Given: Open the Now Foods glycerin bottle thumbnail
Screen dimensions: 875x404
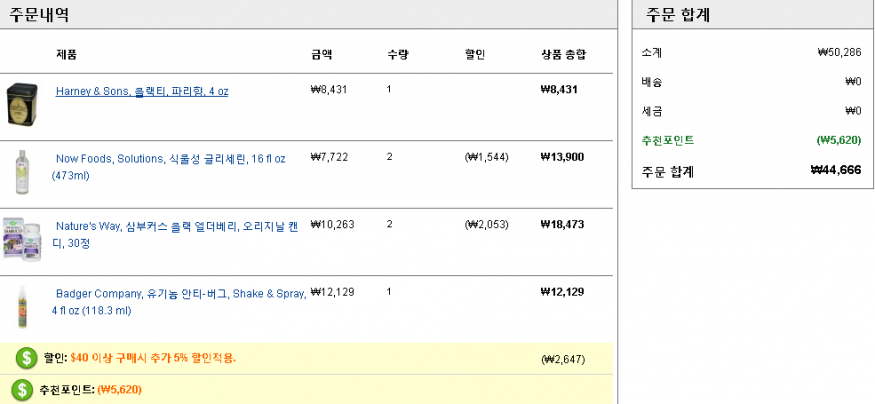Looking at the screenshot, I should [22, 172].
